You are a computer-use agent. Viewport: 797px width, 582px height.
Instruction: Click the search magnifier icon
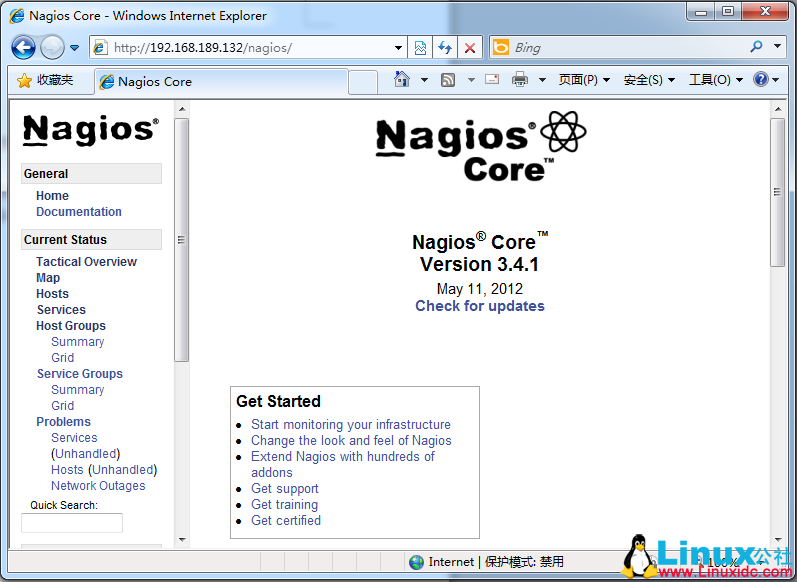point(756,47)
